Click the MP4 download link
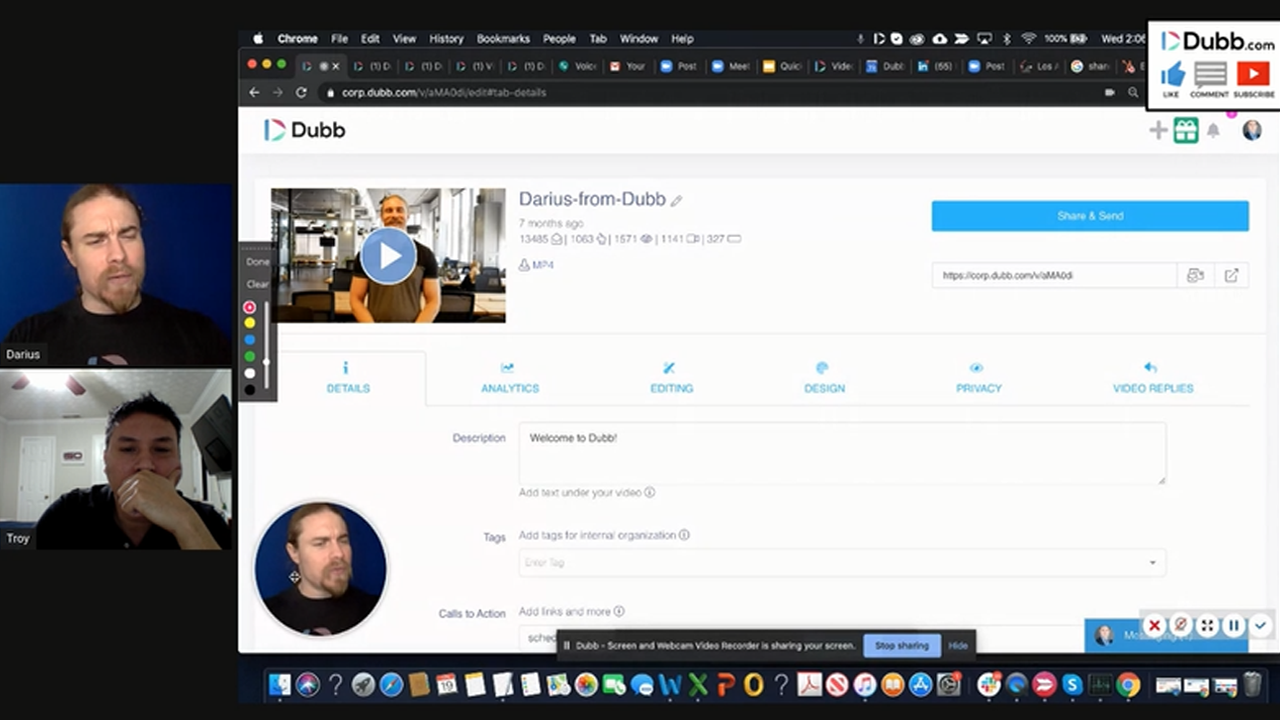 click(536, 265)
